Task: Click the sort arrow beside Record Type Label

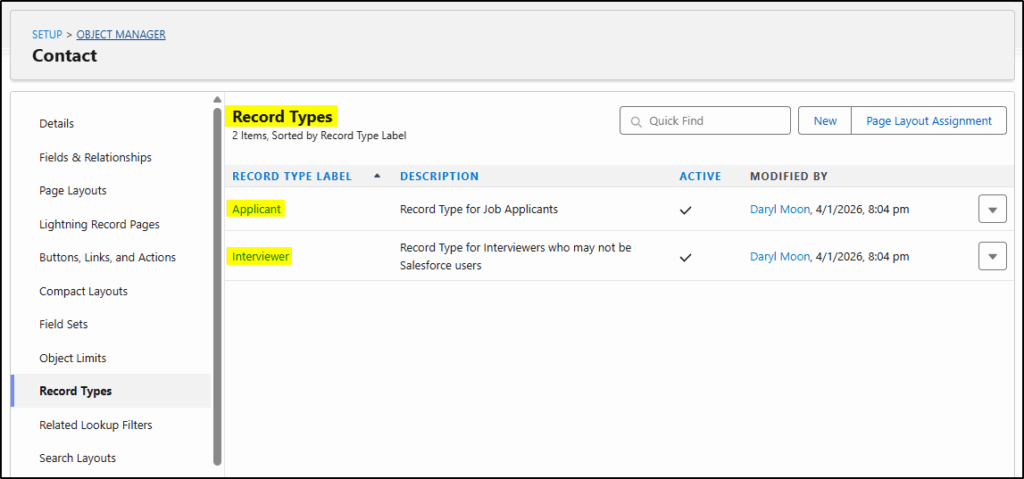Action: 377,176
